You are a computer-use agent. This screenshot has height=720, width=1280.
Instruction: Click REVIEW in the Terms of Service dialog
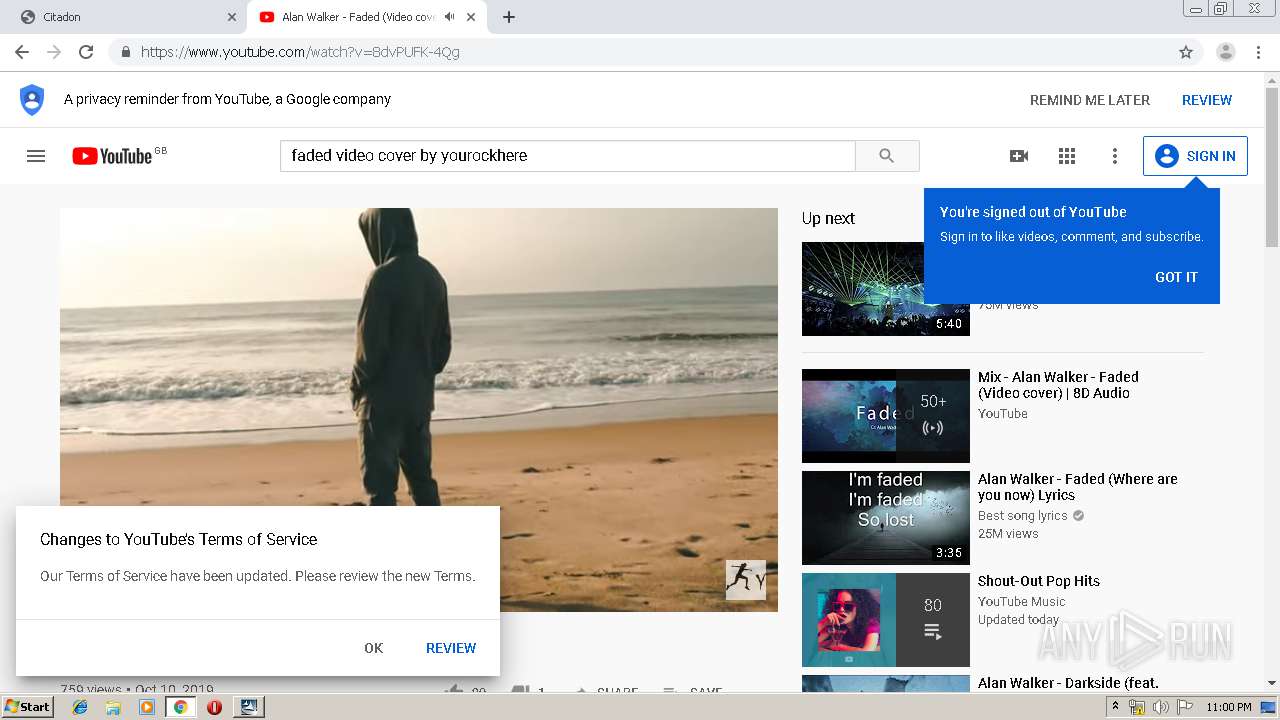pos(451,648)
